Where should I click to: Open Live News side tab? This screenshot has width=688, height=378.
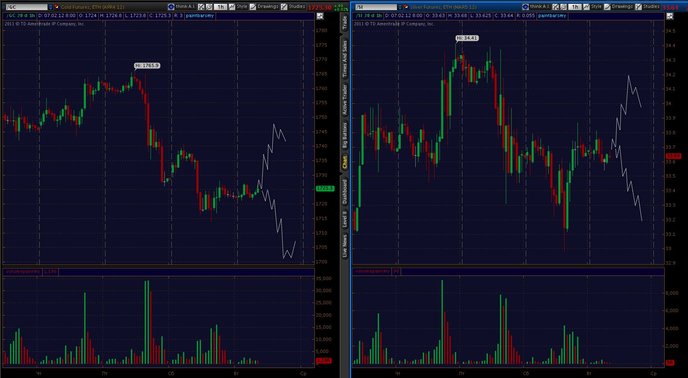click(345, 246)
